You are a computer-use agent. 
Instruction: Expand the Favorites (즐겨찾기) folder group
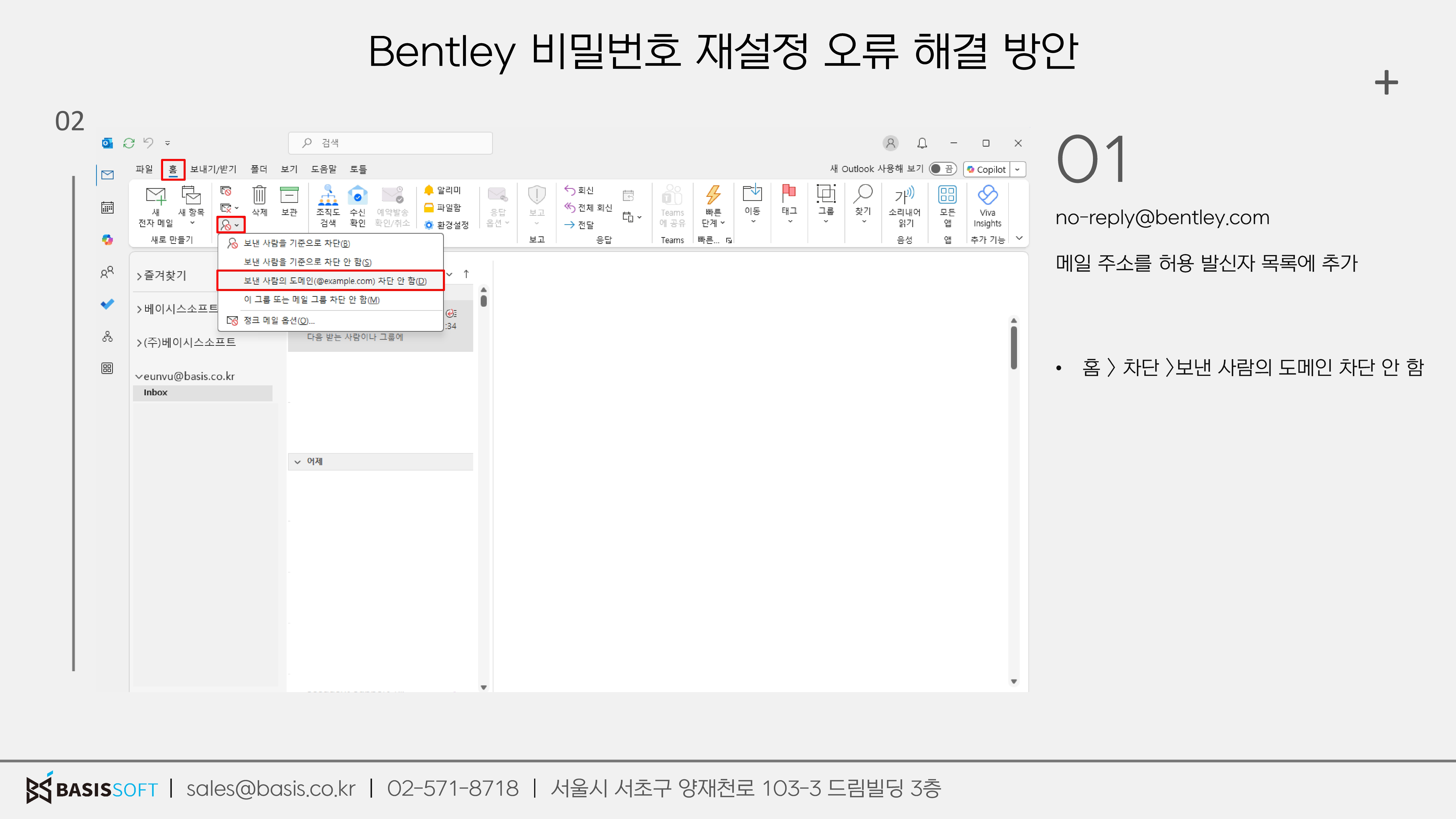139,276
